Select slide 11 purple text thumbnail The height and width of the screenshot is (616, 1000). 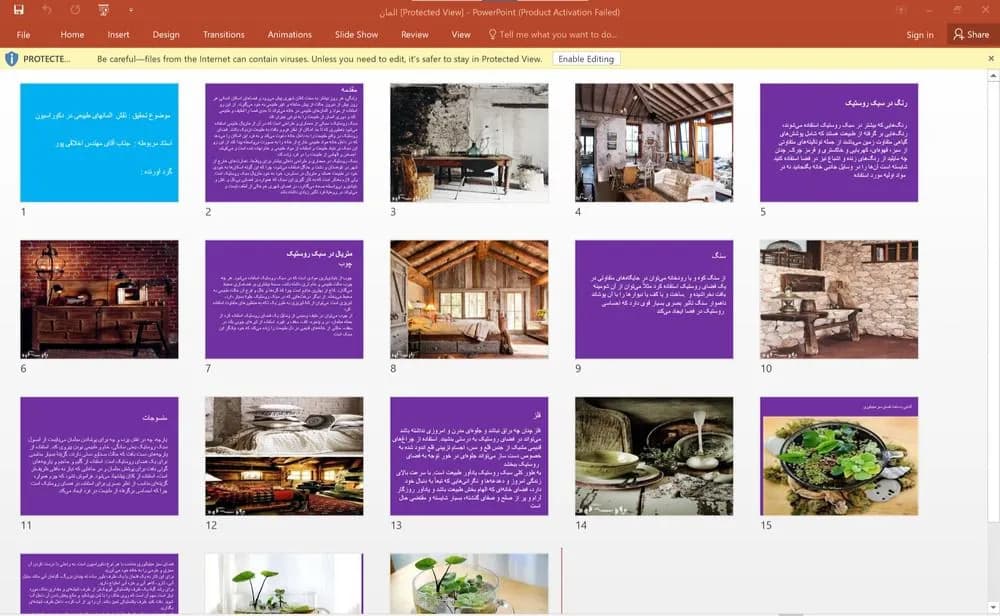[x=99, y=456]
